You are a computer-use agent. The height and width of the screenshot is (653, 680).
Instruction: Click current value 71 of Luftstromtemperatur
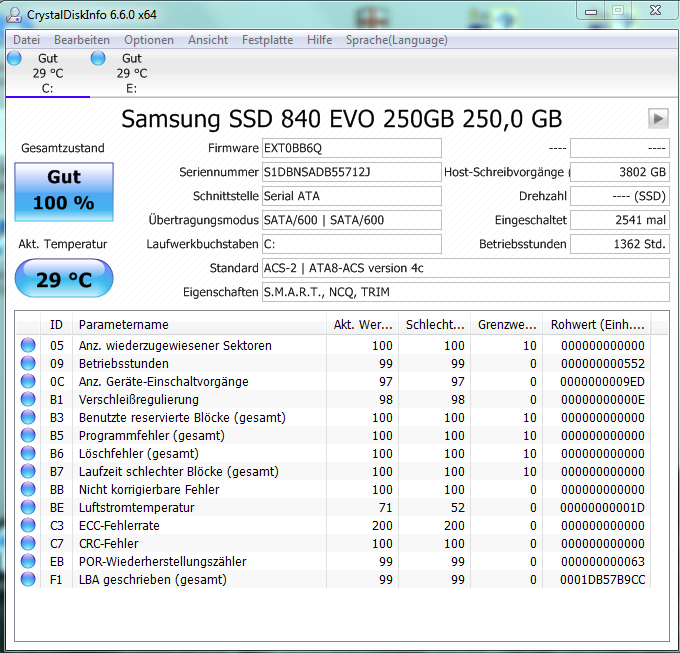click(x=385, y=508)
